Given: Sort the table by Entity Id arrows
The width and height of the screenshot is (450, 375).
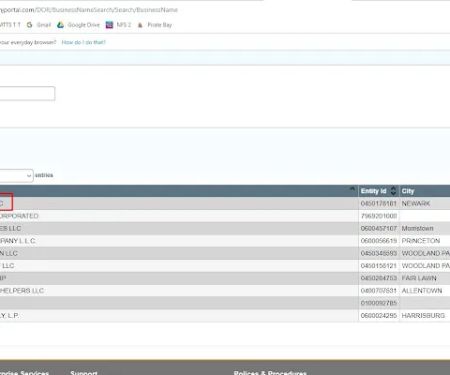Looking at the screenshot, I should click(393, 191).
